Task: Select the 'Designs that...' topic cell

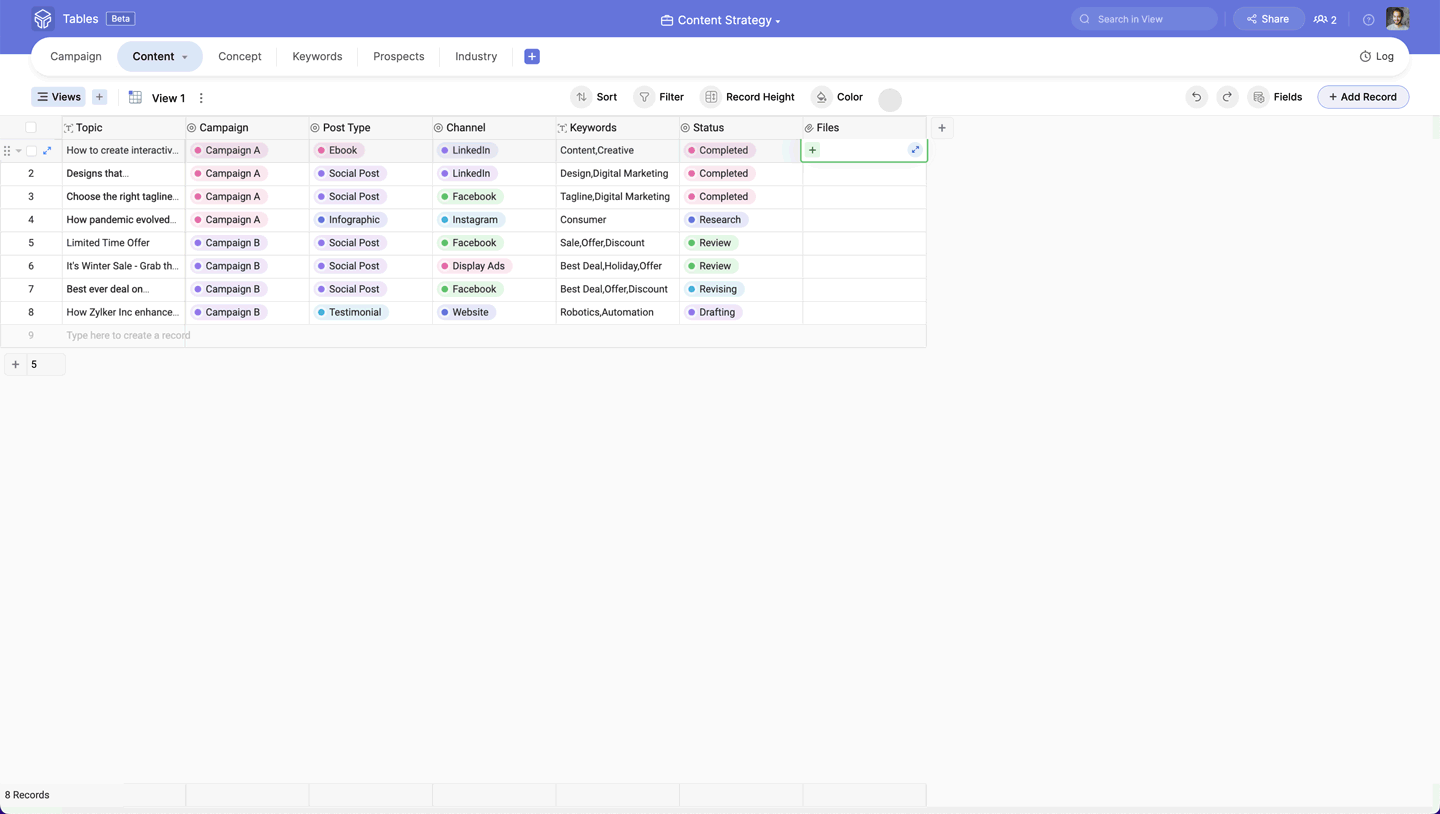Action: point(124,174)
